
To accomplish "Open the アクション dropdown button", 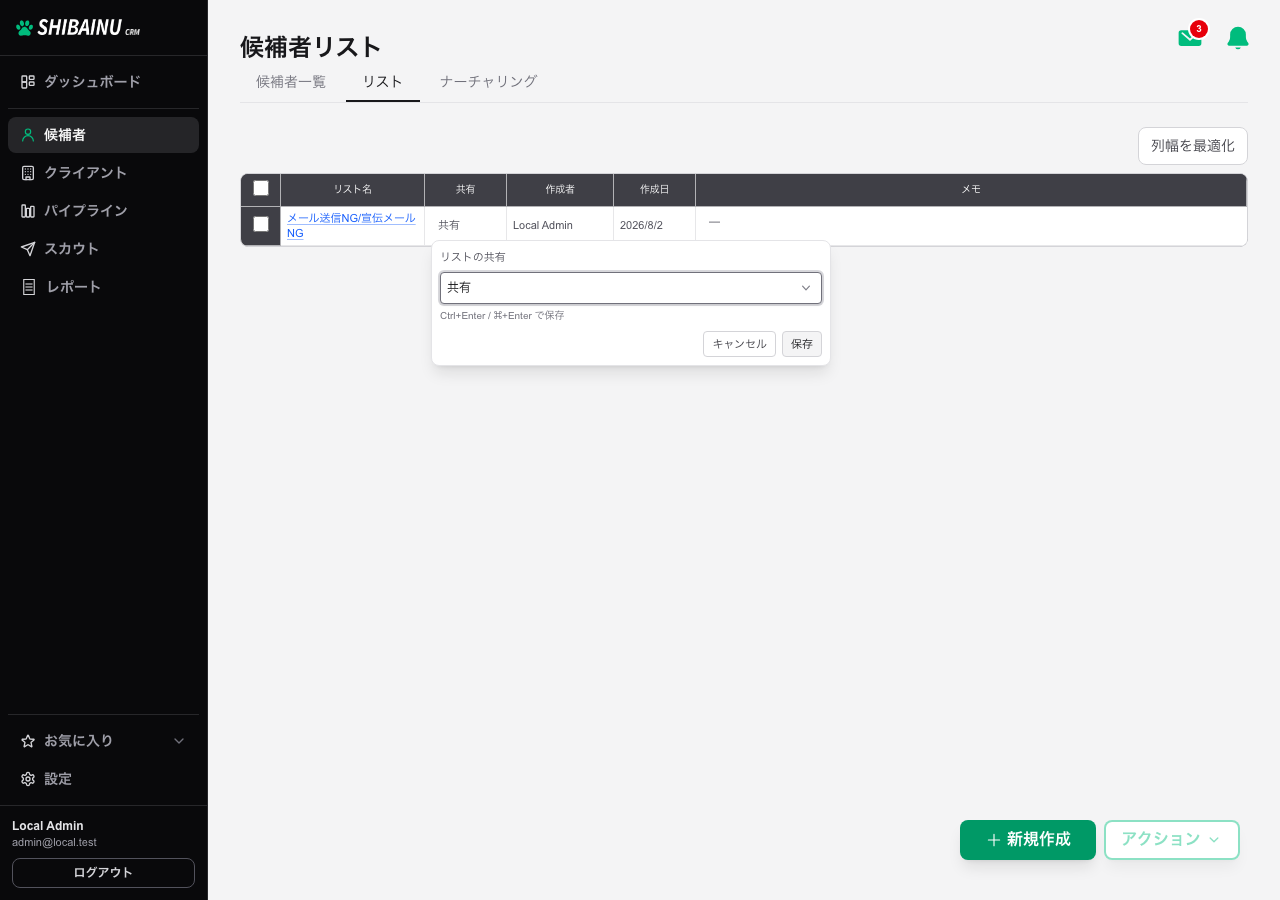I will [x=1172, y=840].
